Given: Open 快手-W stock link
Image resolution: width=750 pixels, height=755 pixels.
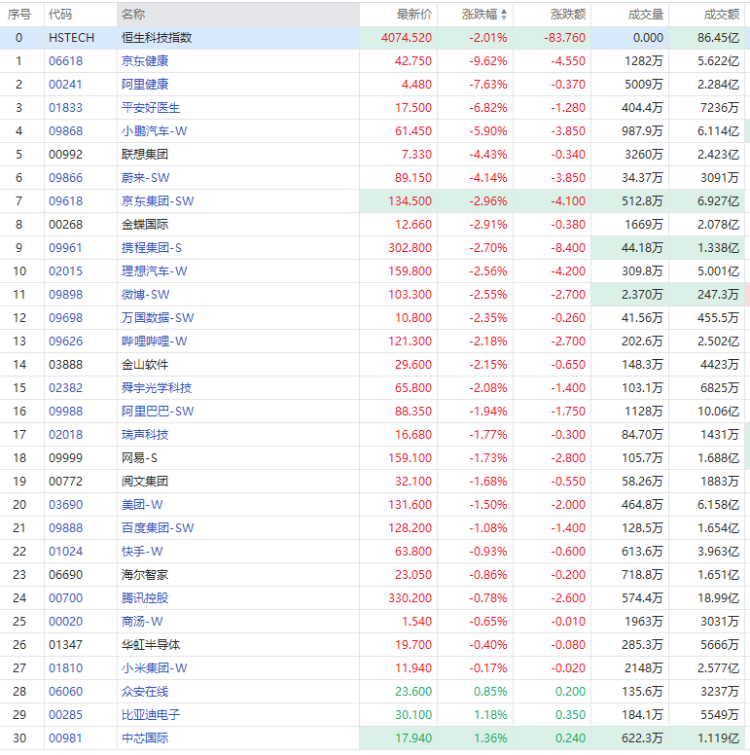Looking at the screenshot, I should [x=142, y=551].
